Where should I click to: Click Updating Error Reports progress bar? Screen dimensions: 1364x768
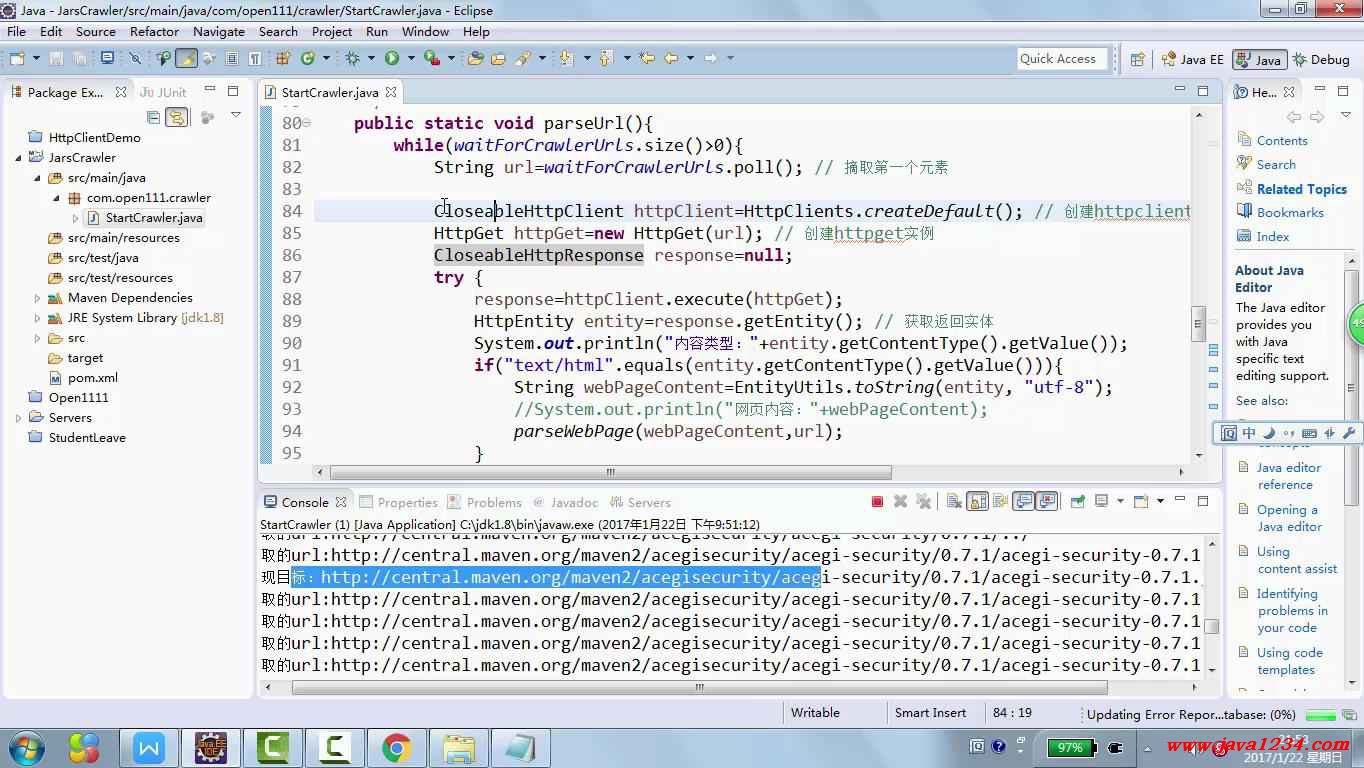coord(1320,715)
